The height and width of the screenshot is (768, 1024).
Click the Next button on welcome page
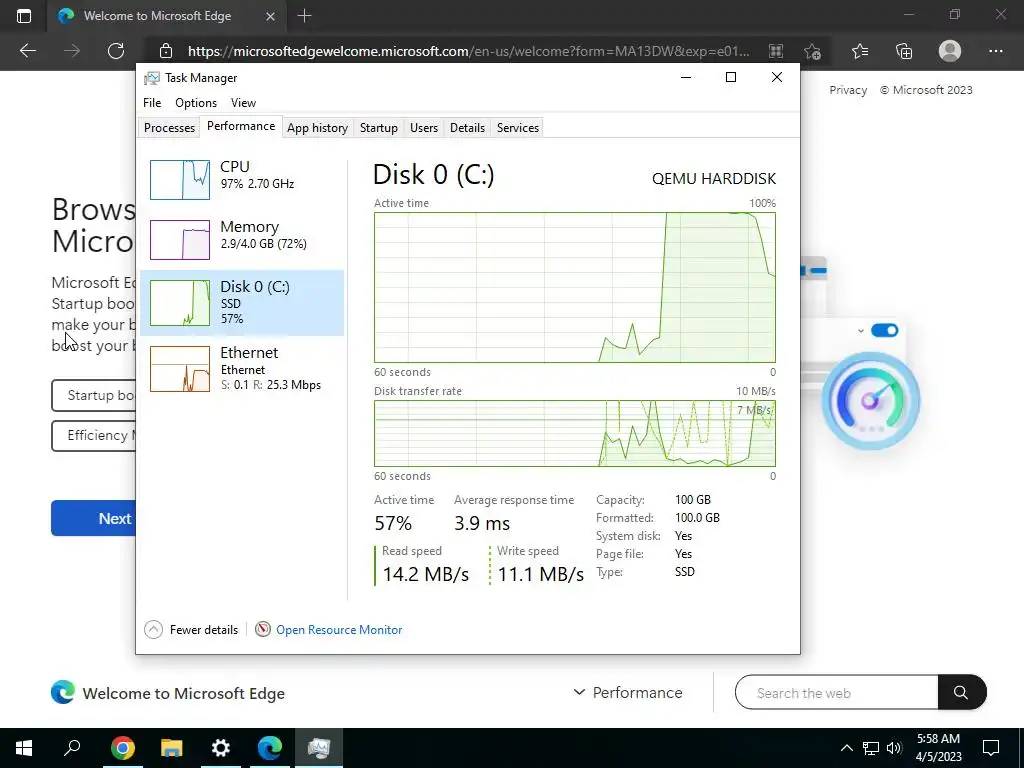(93, 518)
